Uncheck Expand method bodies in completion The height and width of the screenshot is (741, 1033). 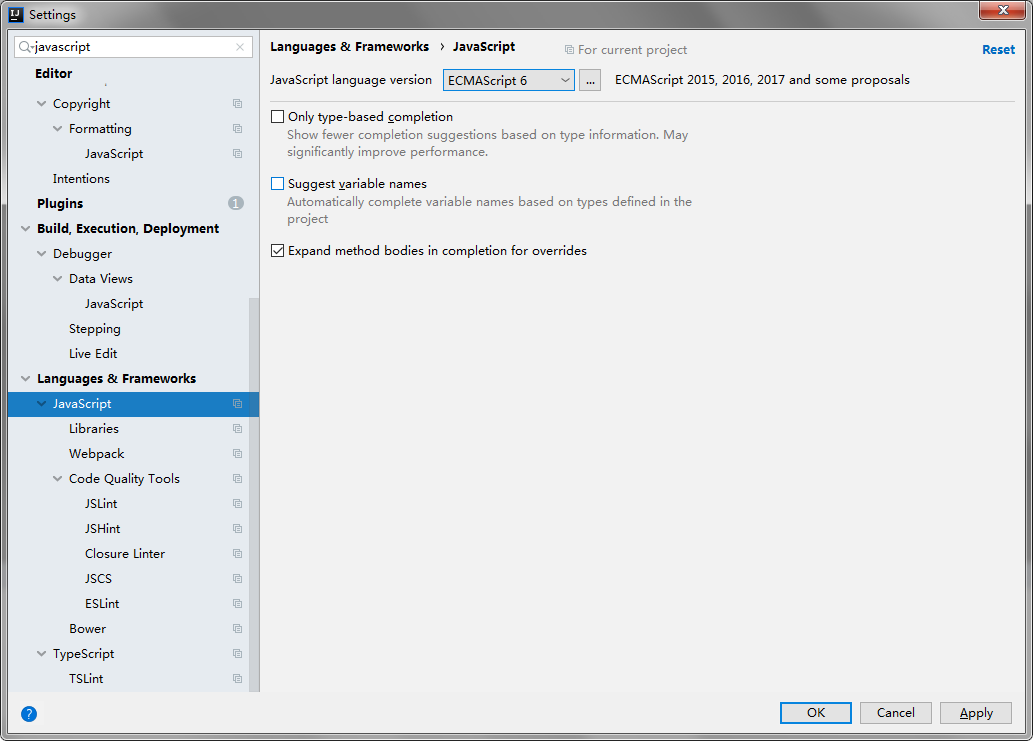277,251
